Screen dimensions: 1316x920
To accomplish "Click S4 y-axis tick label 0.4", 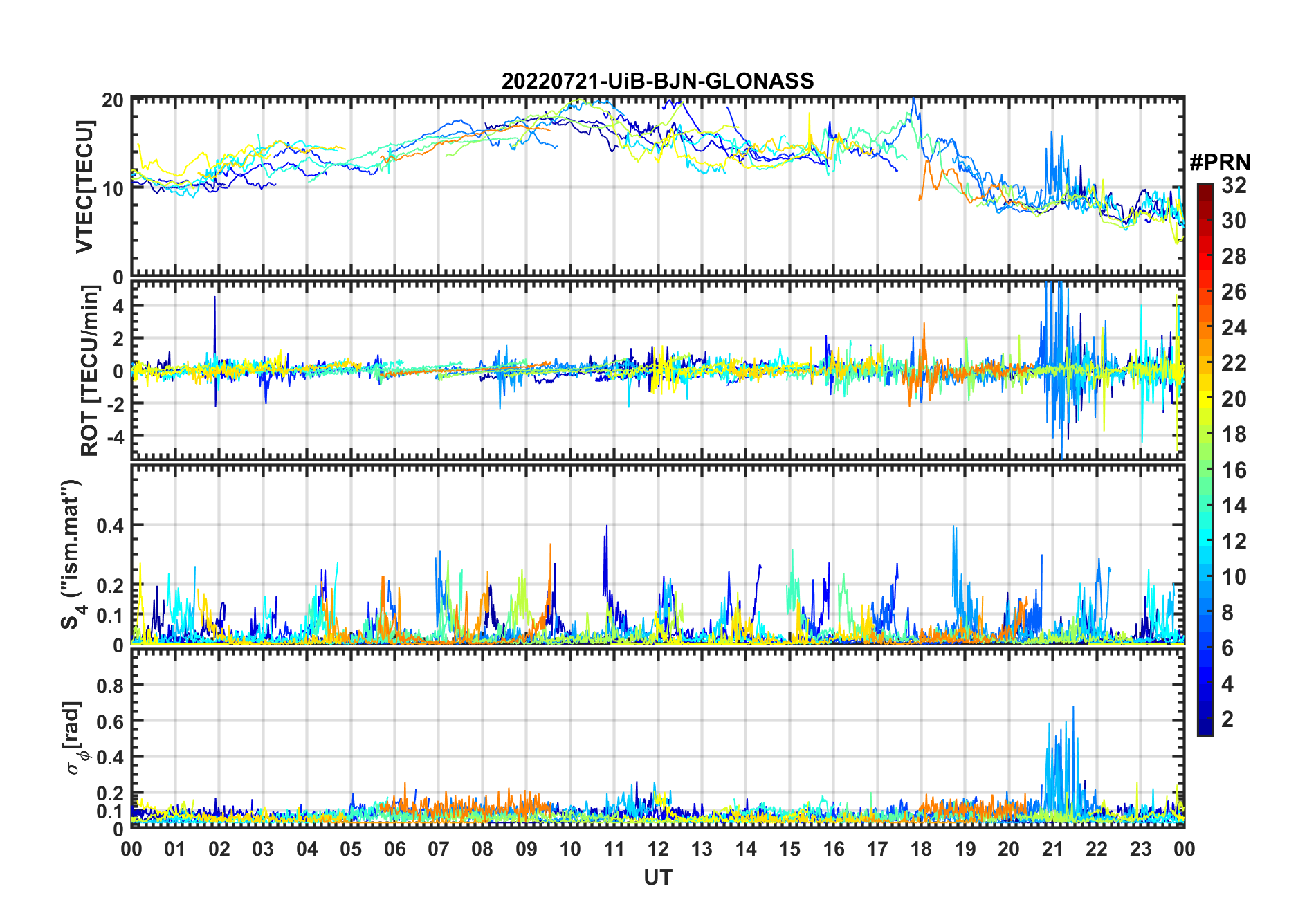I will (x=110, y=526).
